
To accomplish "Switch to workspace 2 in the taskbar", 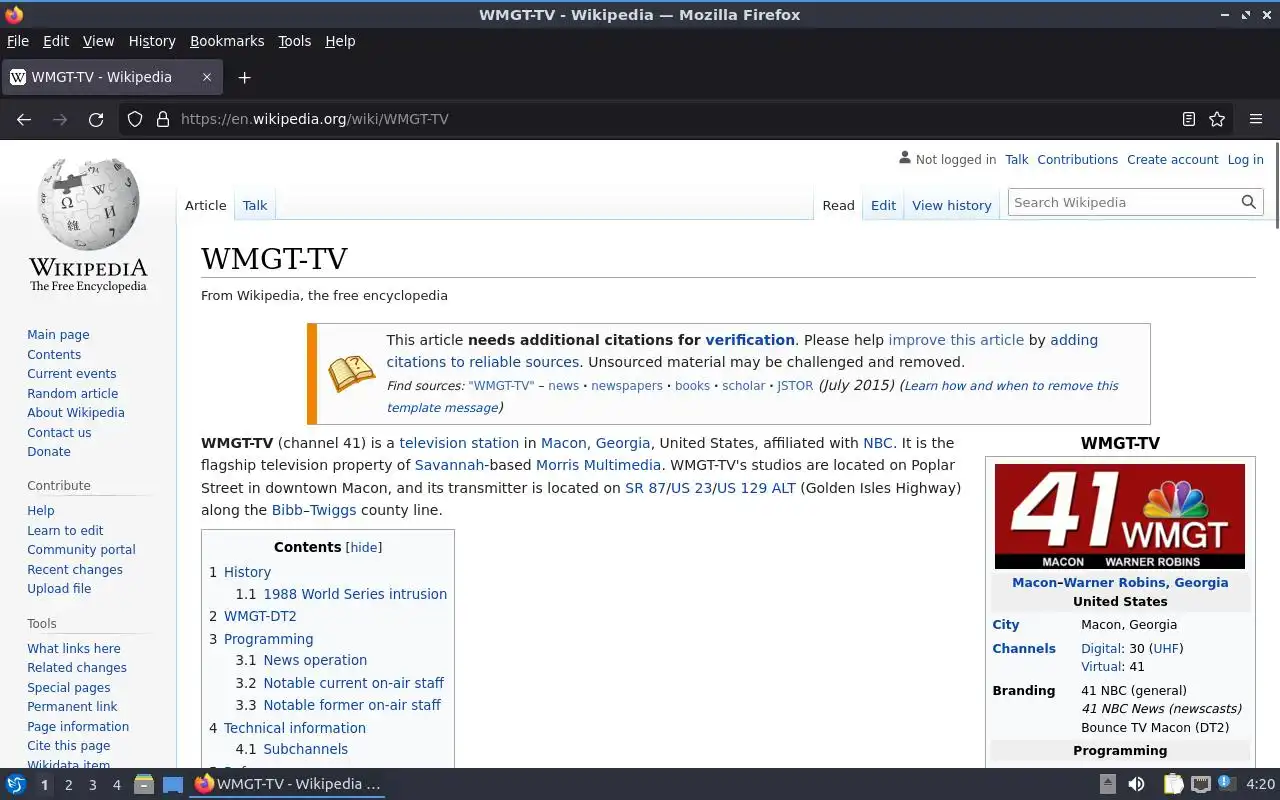I will click(68, 785).
